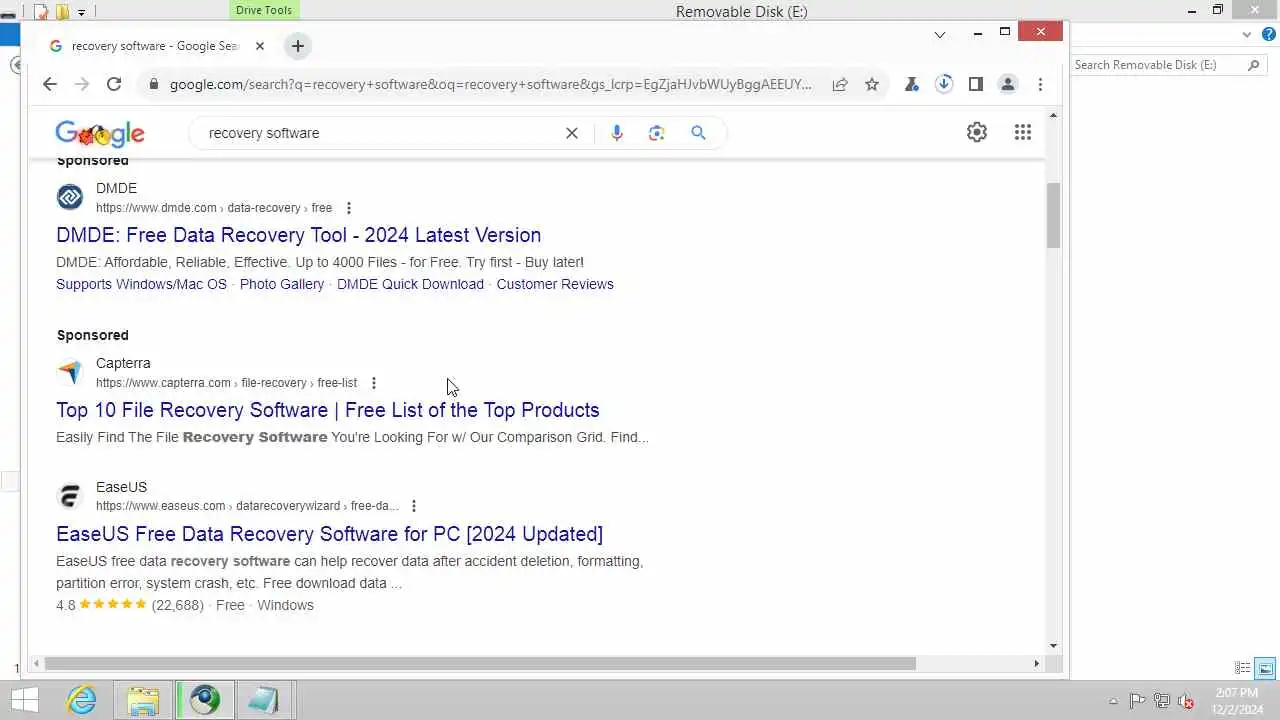Screen dimensions: 1280x720
Task: Close the recovery software tab
Action: coord(260,46)
